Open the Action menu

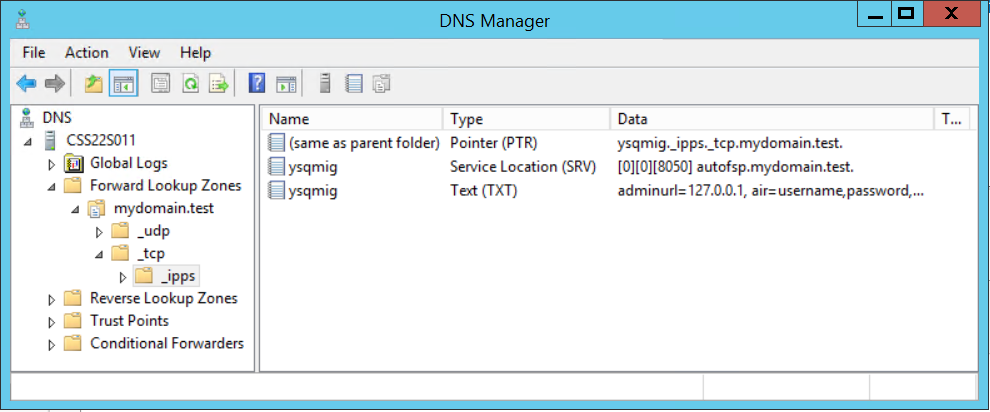(x=86, y=52)
